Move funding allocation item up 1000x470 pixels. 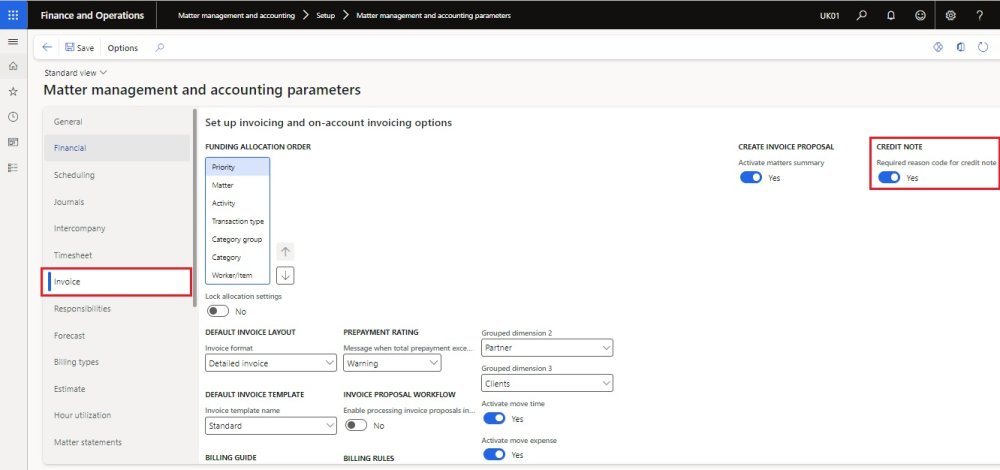285,251
